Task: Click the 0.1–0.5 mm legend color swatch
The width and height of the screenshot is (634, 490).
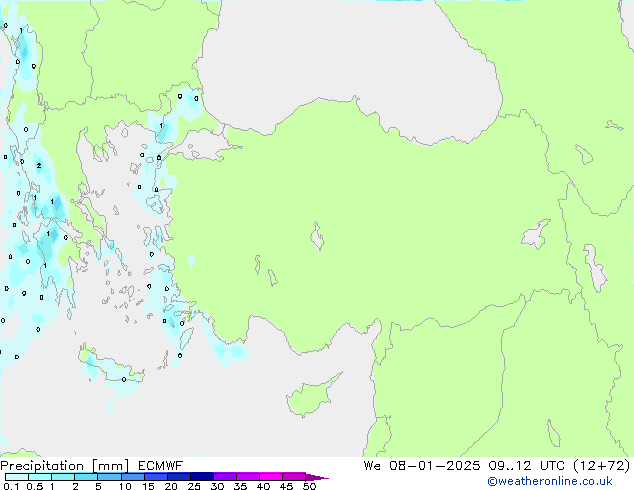Action: coord(17,477)
